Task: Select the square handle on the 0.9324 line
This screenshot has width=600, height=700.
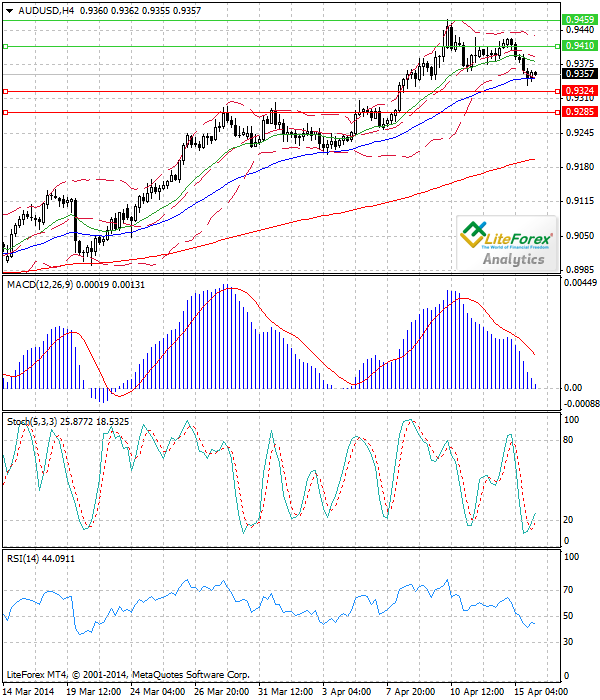Action: [x=6, y=91]
